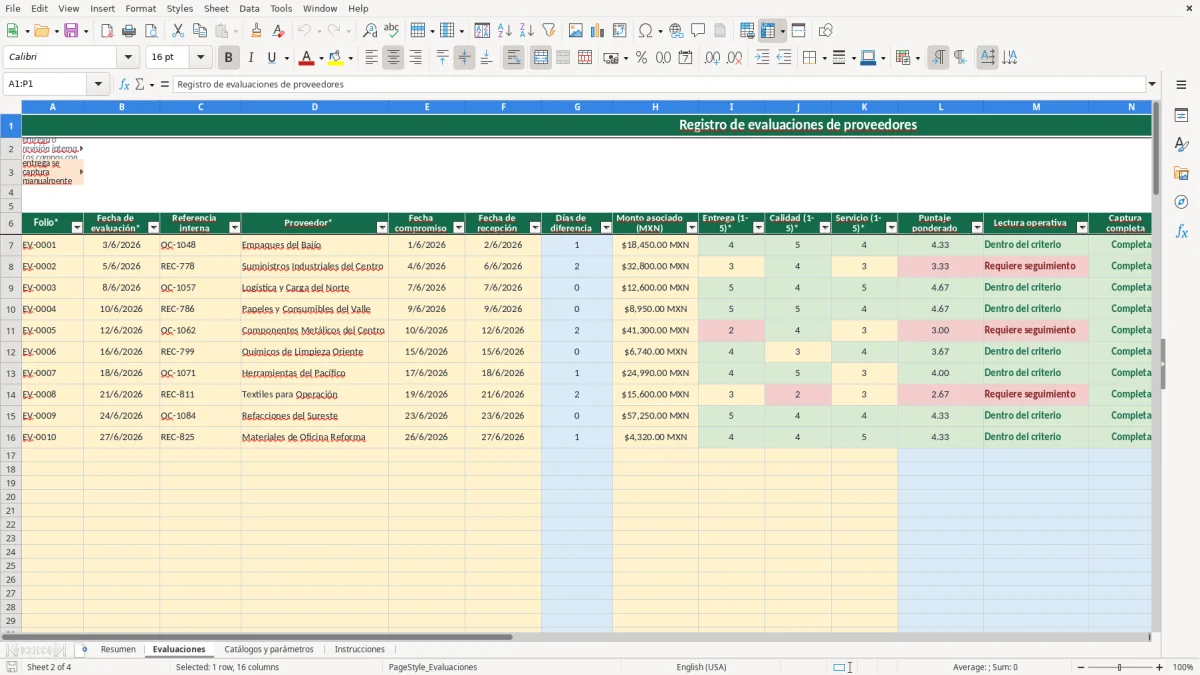Click the Clear Direct Formatting icon
Image resolution: width=1200 pixels, height=675 pixels.
278,31
